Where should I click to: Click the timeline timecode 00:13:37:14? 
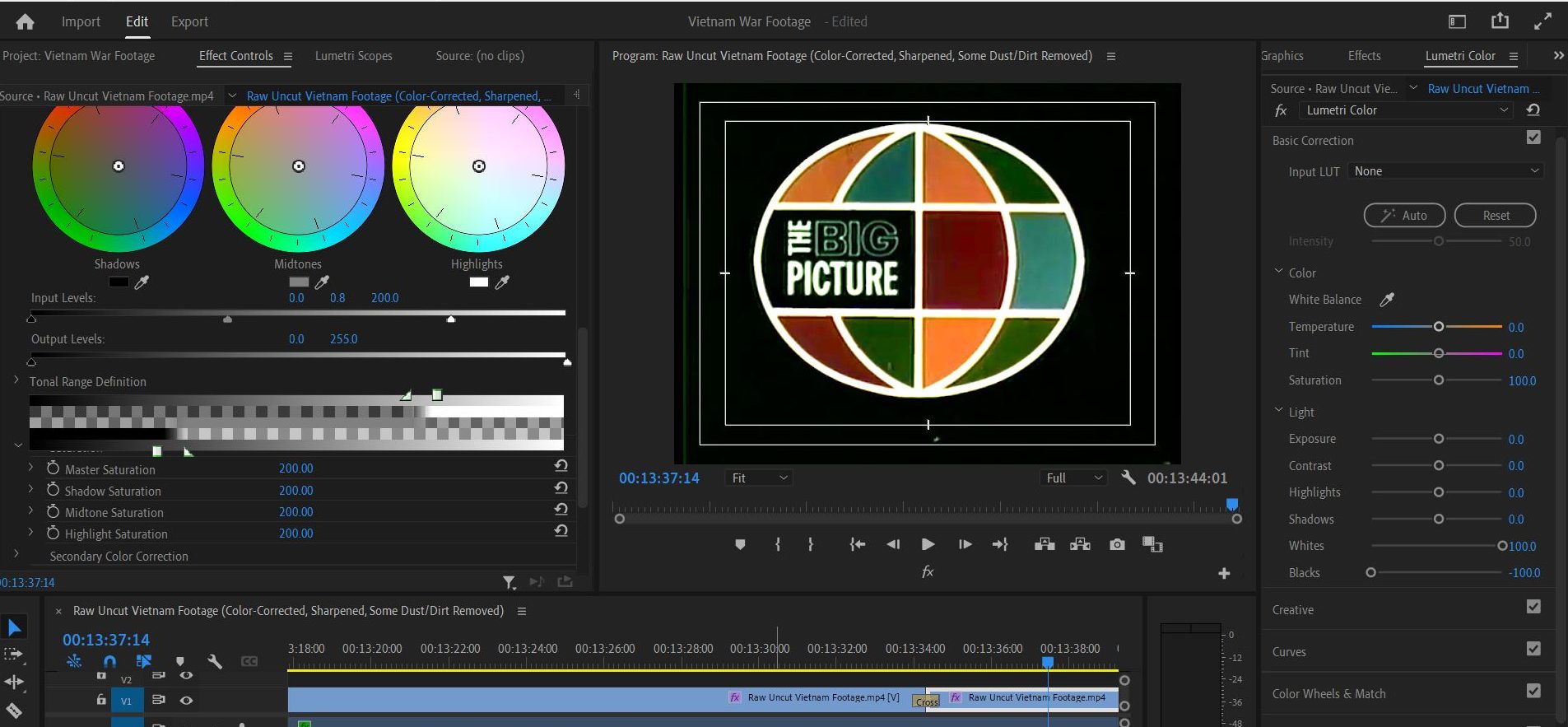point(106,640)
